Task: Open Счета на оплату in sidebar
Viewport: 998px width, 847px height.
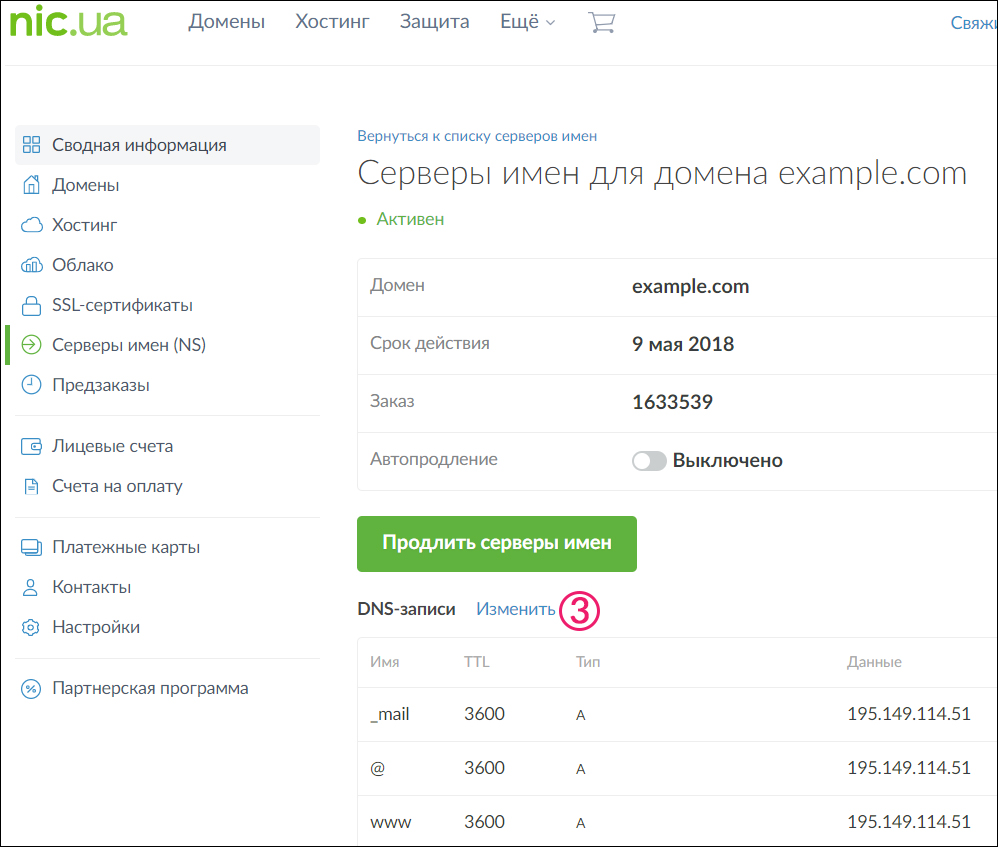Action: 117,486
